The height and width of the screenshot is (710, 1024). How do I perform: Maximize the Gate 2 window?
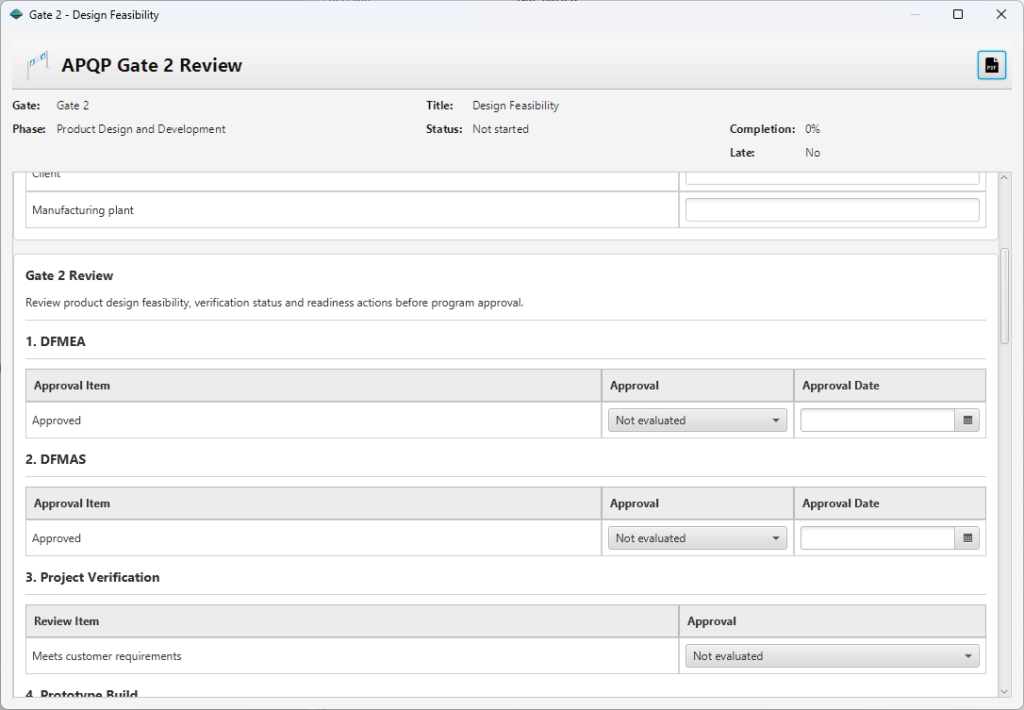tap(958, 15)
